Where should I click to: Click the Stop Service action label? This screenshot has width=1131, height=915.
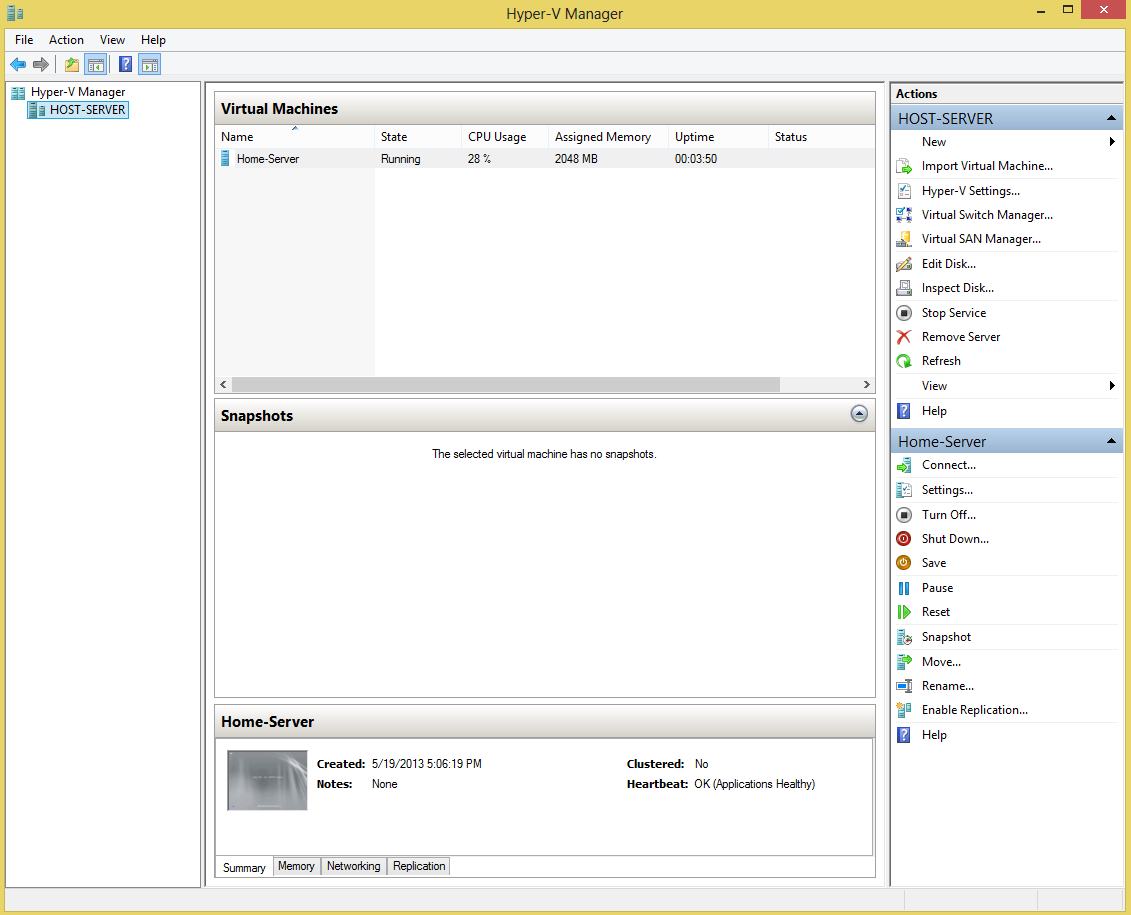tap(954, 313)
